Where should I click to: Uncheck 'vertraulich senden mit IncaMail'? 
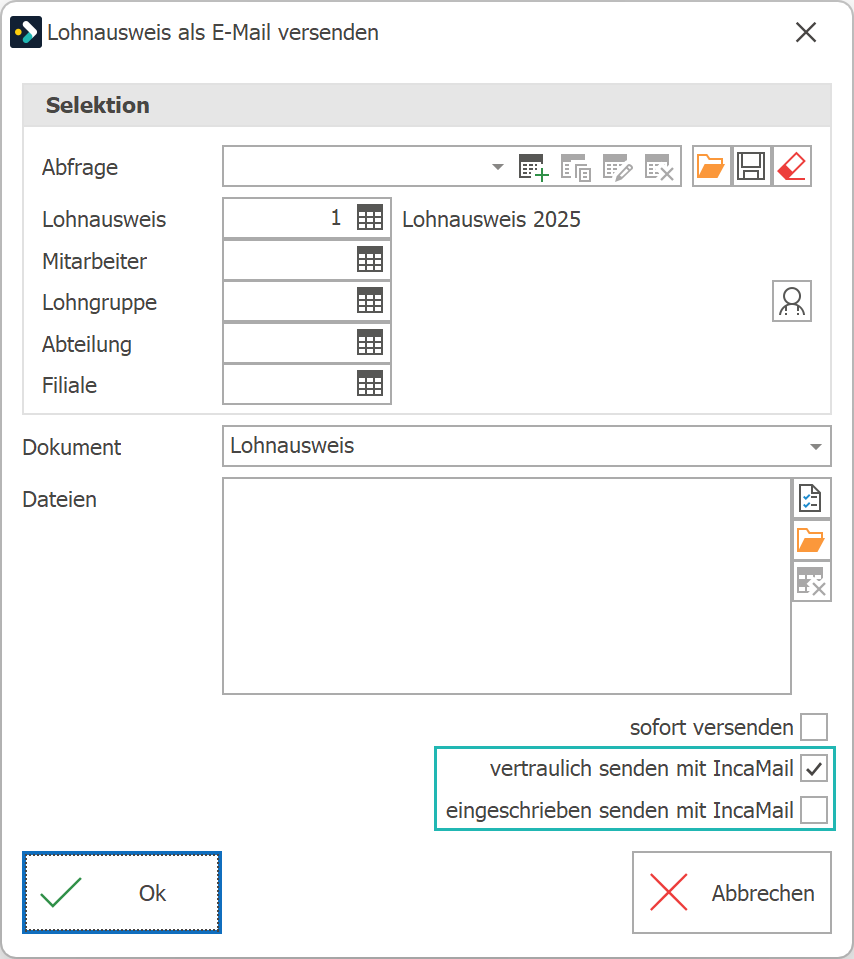pos(814,769)
